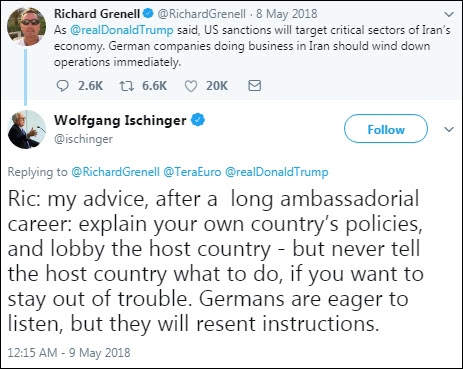Image resolution: width=463 pixels, height=369 pixels.
Task: Click the 12:15 AM - 9 May 2018 timestamp
Action: click(69, 353)
